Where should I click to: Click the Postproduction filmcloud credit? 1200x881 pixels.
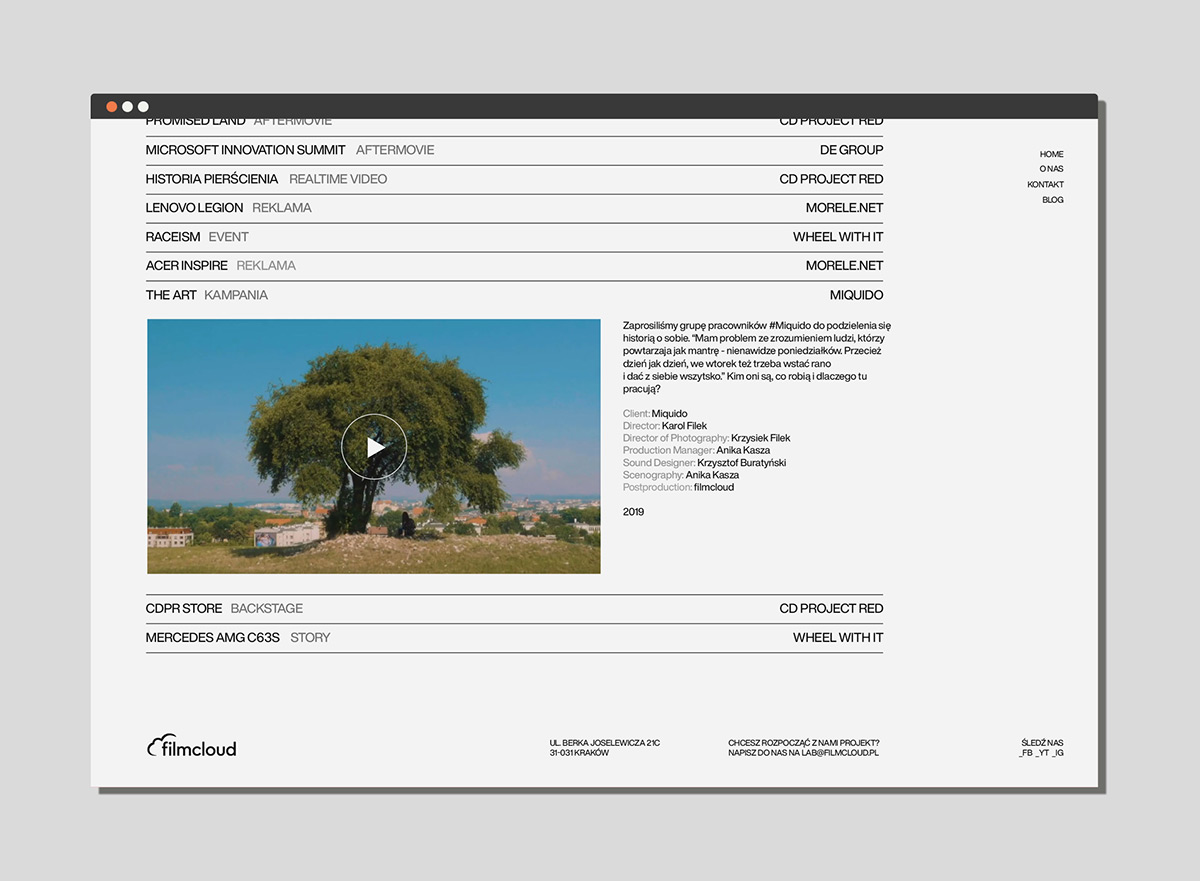tap(678, 487)
